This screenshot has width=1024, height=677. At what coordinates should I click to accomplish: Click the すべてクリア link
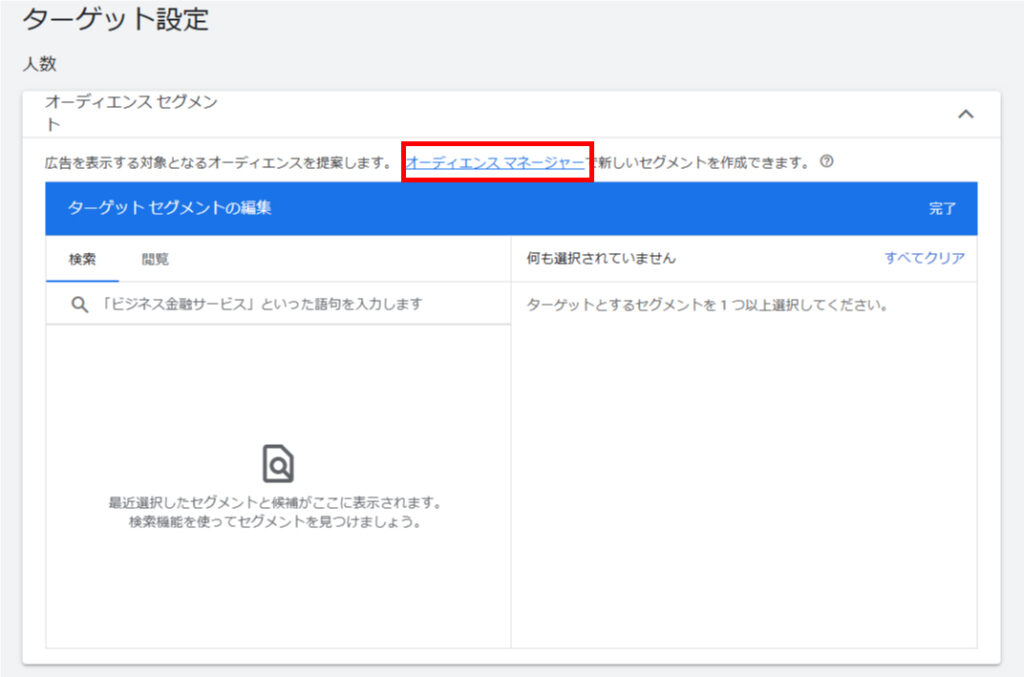coord(924,258)
